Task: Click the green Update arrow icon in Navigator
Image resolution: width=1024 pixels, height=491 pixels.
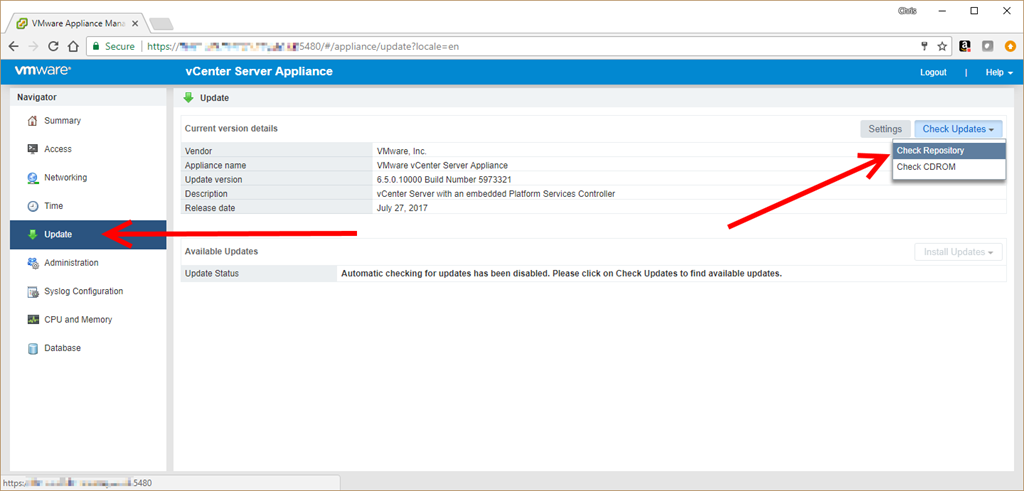Action: (x=33, y=234)
